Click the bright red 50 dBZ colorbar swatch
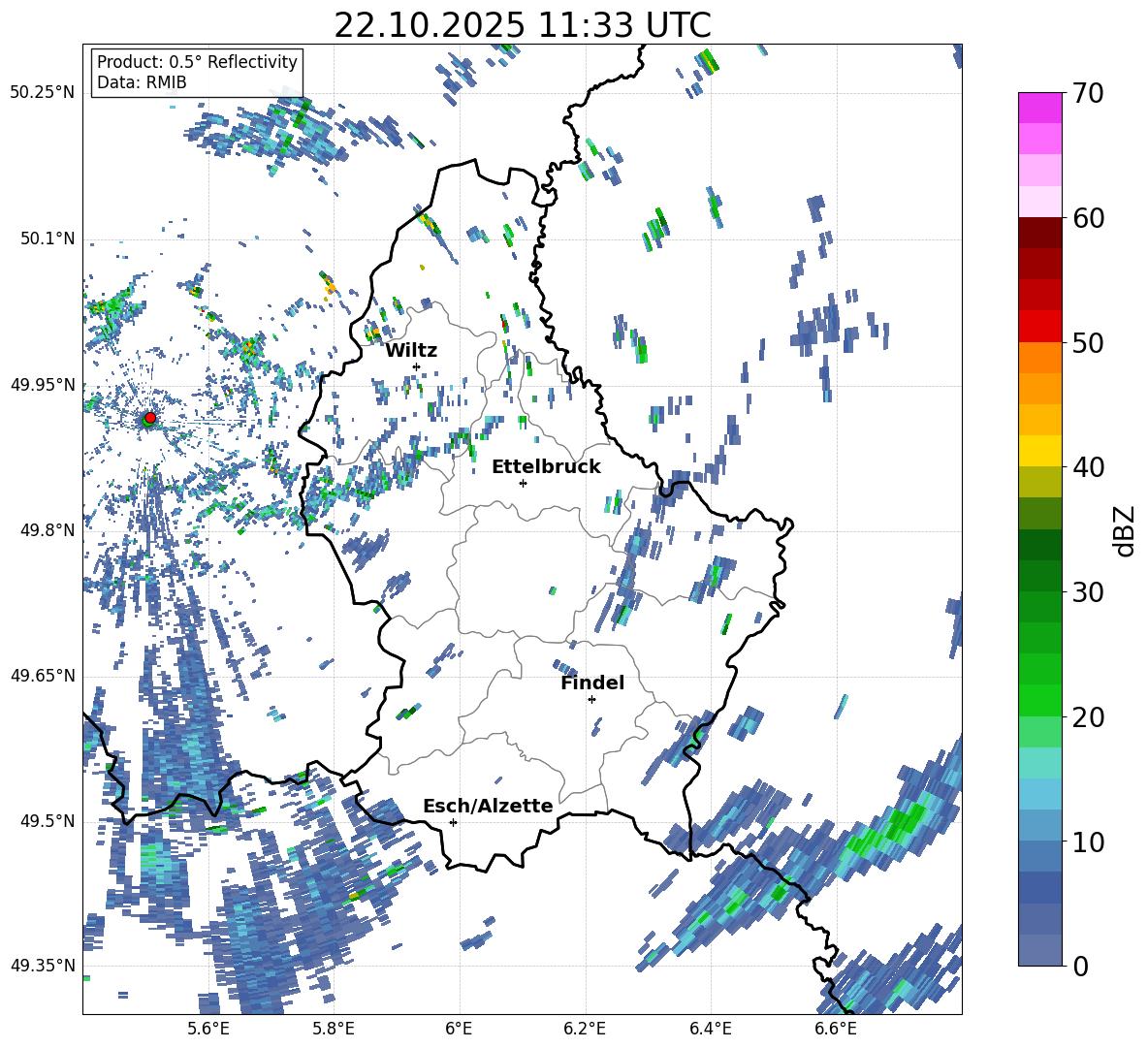 tap(1039, 327)
